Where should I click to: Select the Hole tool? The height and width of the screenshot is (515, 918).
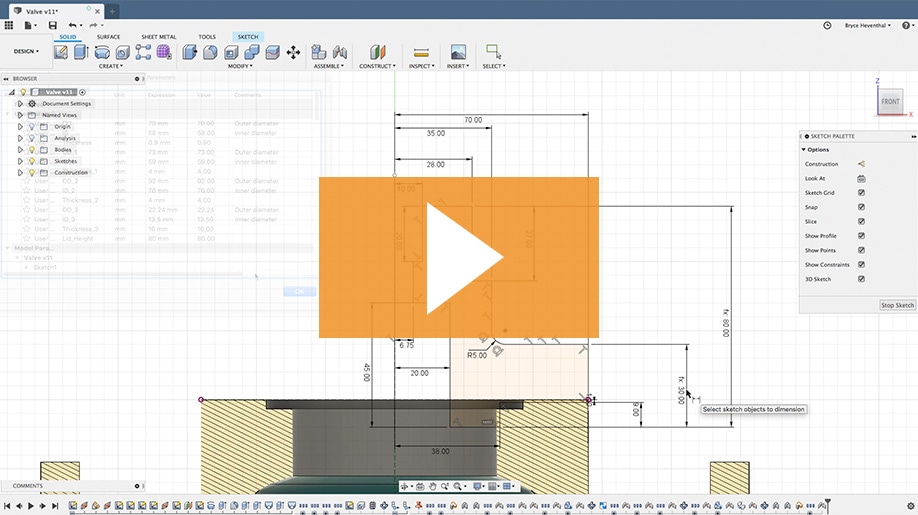(122, 53)
